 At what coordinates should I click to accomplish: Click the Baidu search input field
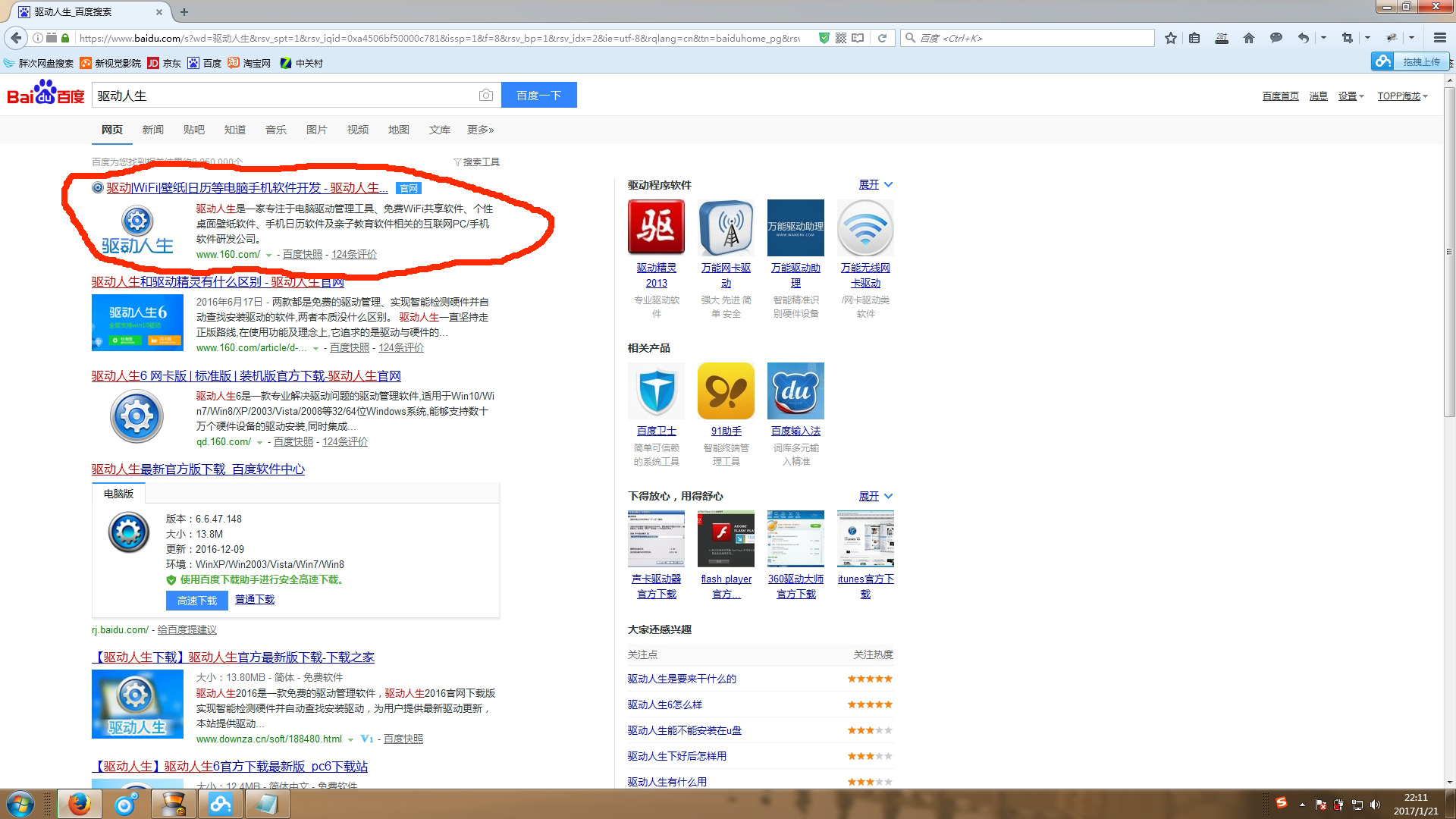pos(284,96)
